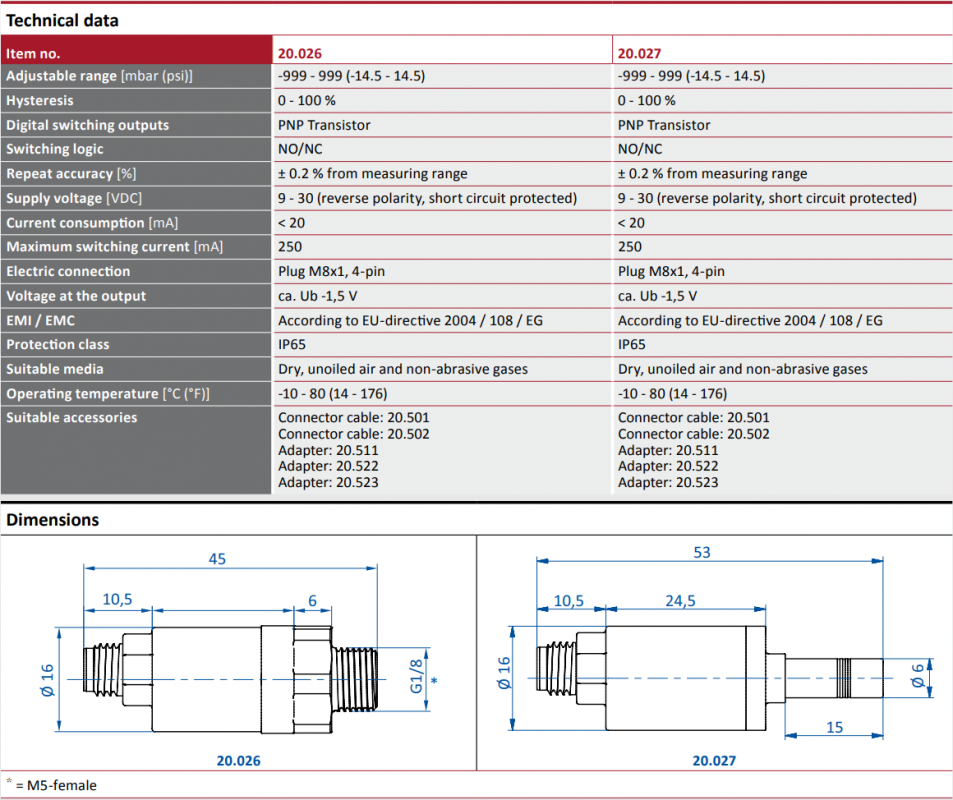
Task: Click item number 20.027 in the table header
Action: point(639,53)
